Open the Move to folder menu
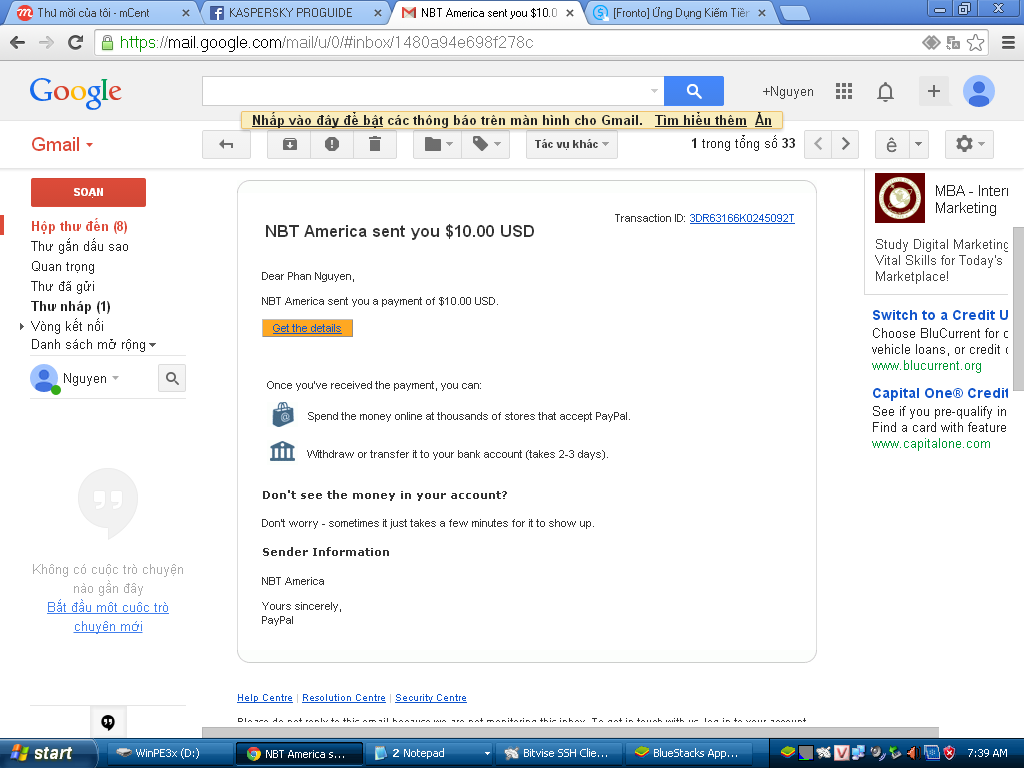 (x=438, y=144)
